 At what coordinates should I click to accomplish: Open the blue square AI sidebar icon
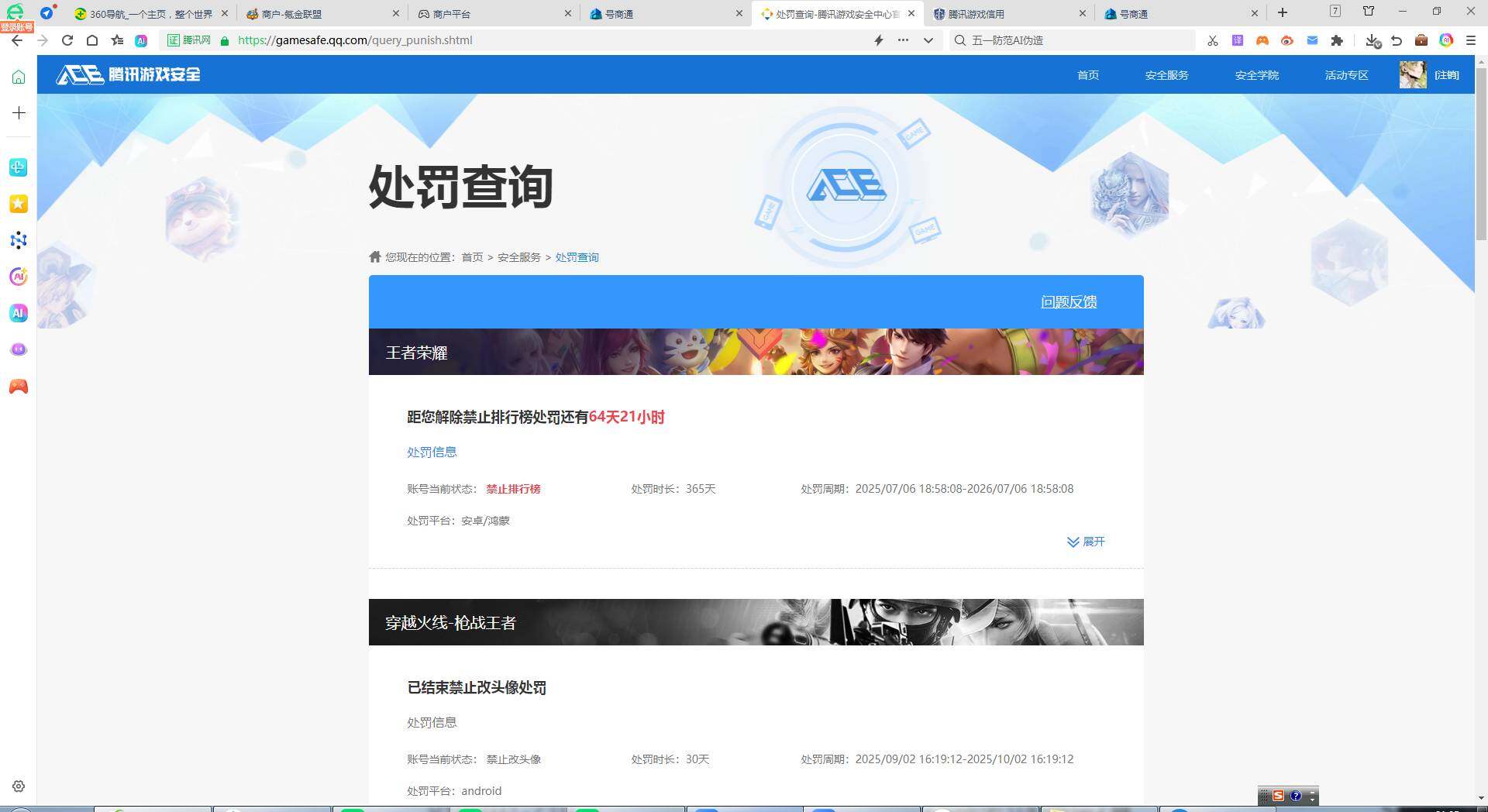pyautogui.click(x=19, y=313)
